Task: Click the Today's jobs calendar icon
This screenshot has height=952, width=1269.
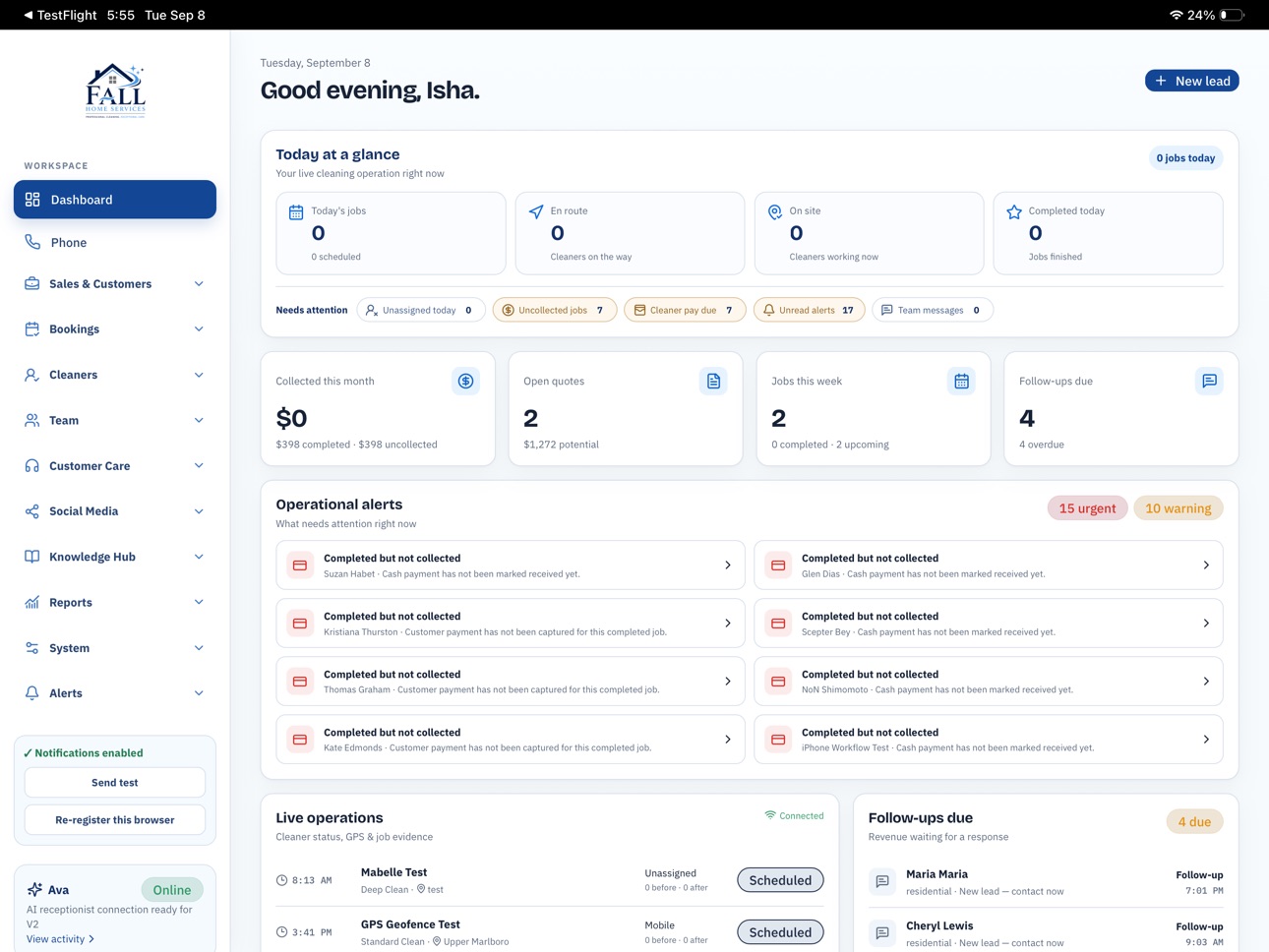Action: pos(296,211)
